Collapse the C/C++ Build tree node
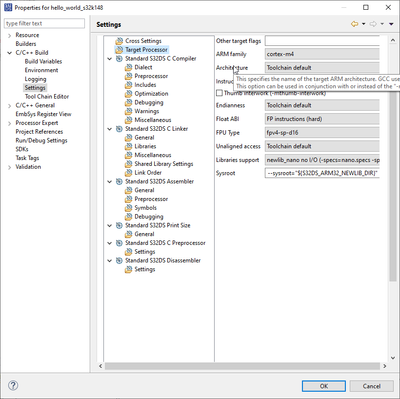Image resolution: width=400 pixels, height=399 pixels. pyautogui.click(x=9, y=53)
